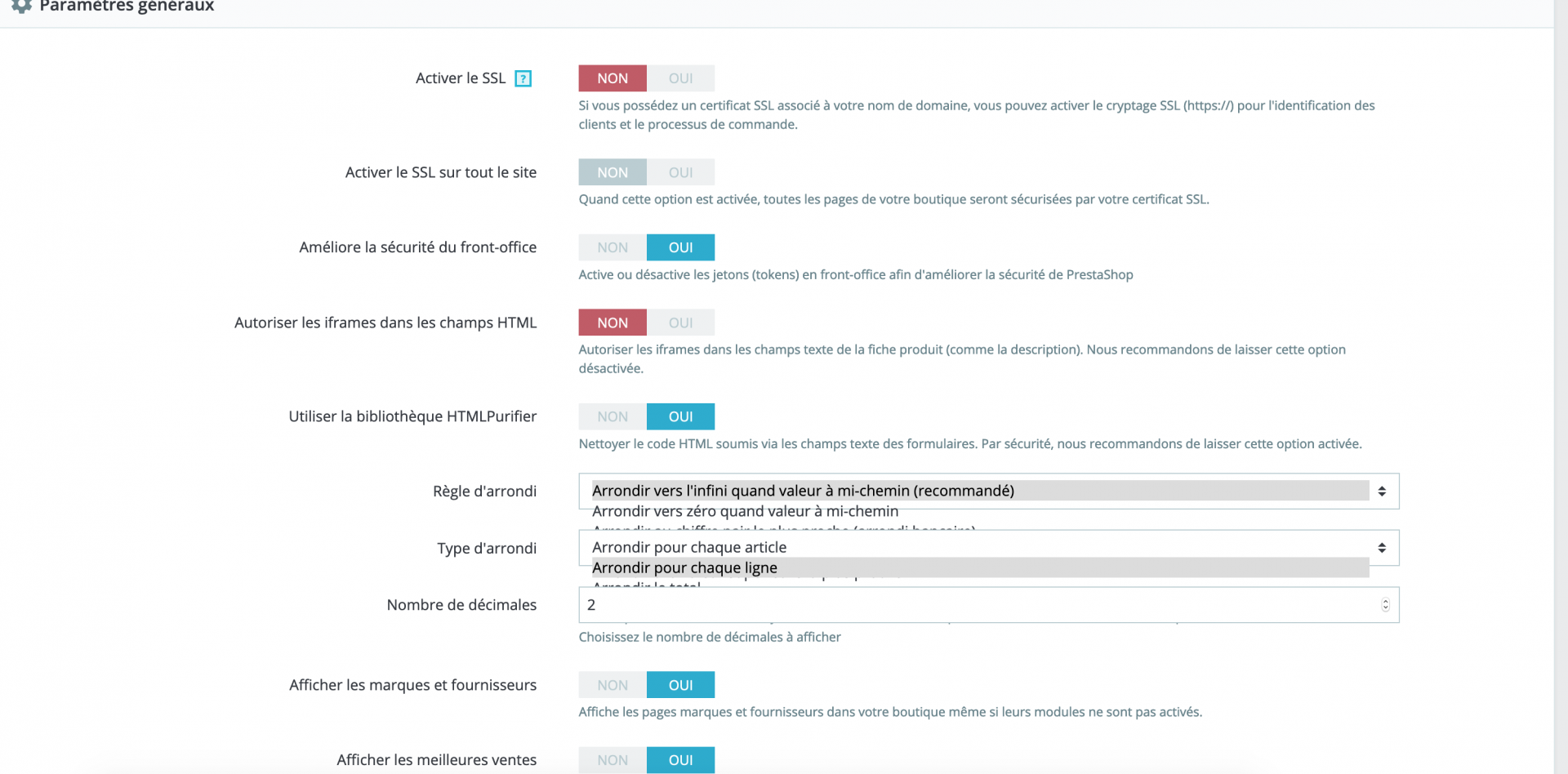Viewport: 1568px width, 774px height.
Task: Select 'Arrondir vers l'infini quand valeur à mi-chemin'
Action: click(980, 491)
